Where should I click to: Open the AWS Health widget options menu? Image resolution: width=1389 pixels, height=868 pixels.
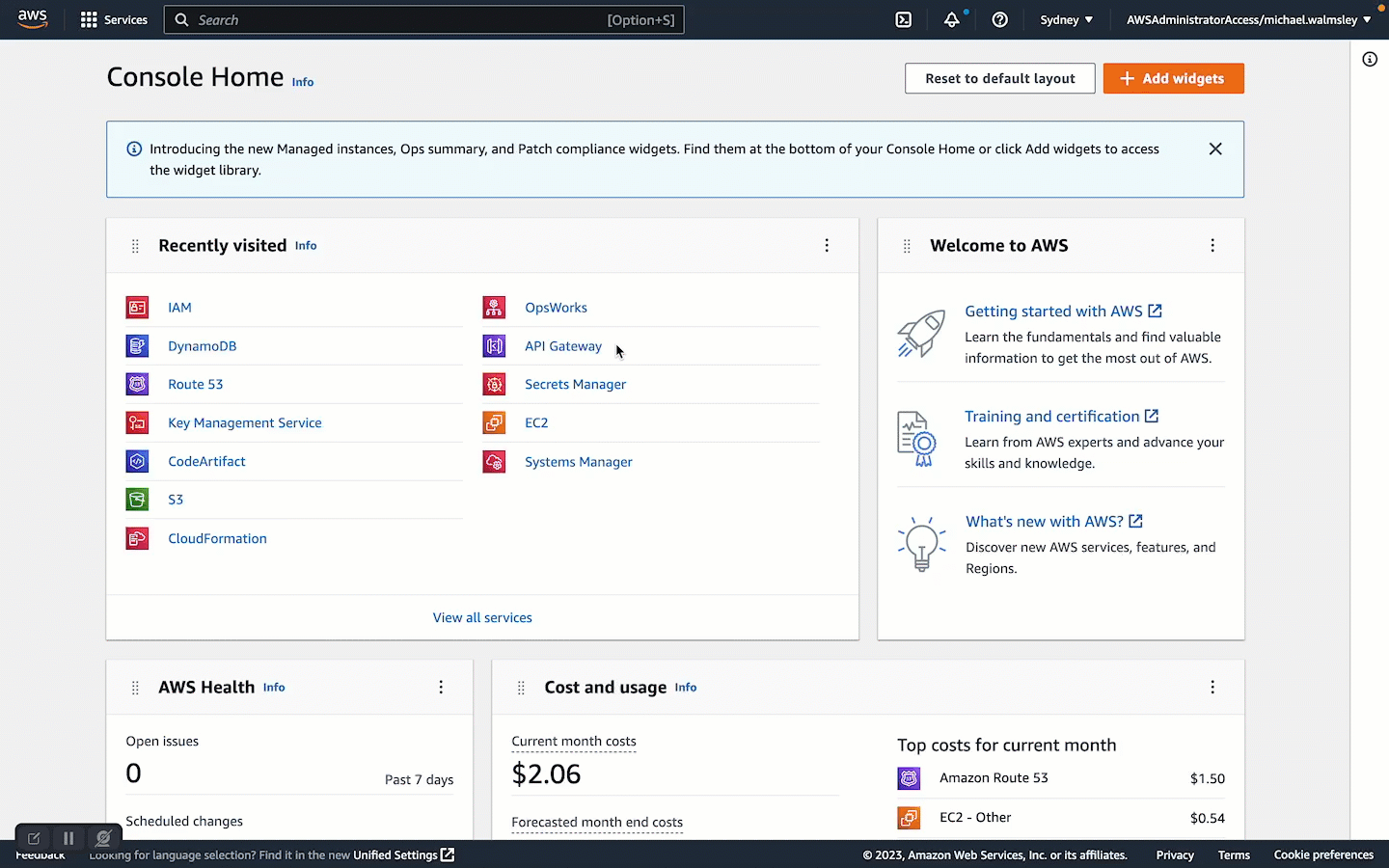[441, 688]
